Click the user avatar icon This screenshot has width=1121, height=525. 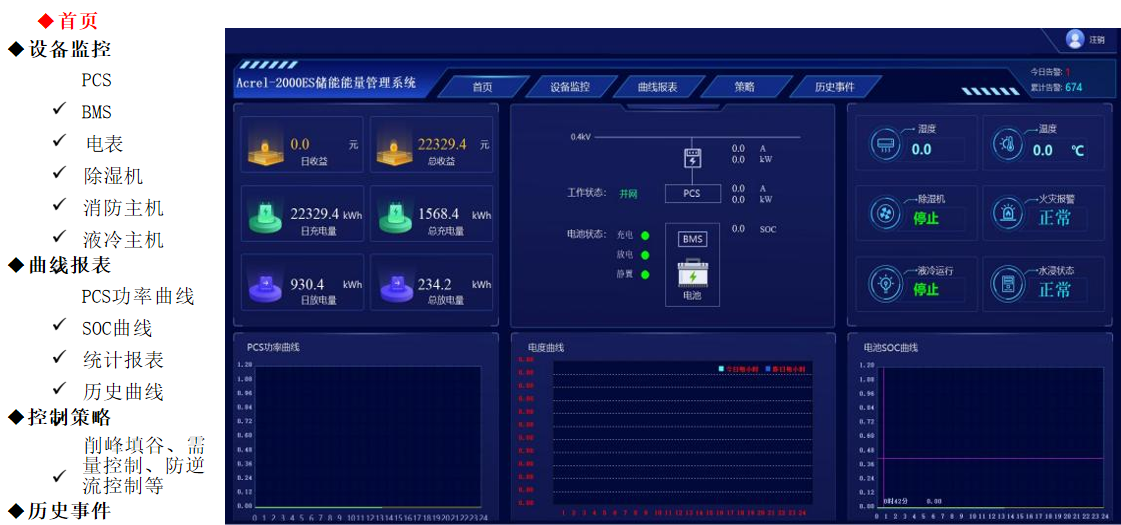1075,39
